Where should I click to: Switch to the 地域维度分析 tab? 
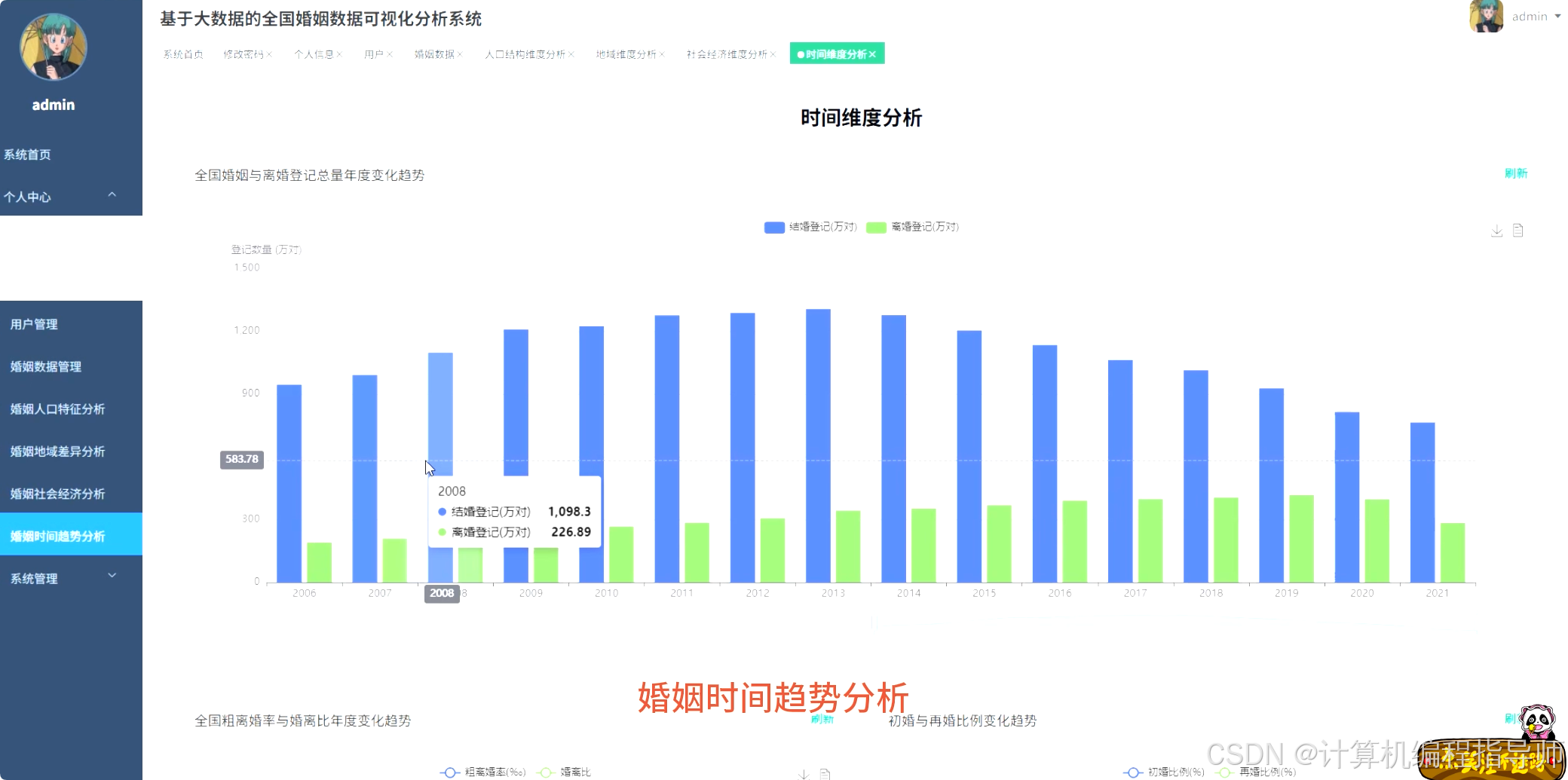(x=626, y=54)
